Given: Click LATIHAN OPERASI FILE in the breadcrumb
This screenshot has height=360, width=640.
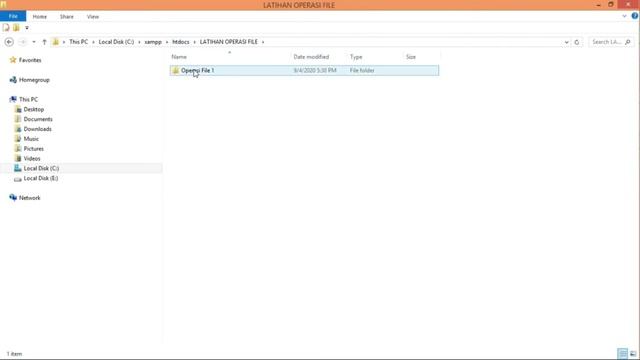Looking at the screenshot, I should coord(229,42).
